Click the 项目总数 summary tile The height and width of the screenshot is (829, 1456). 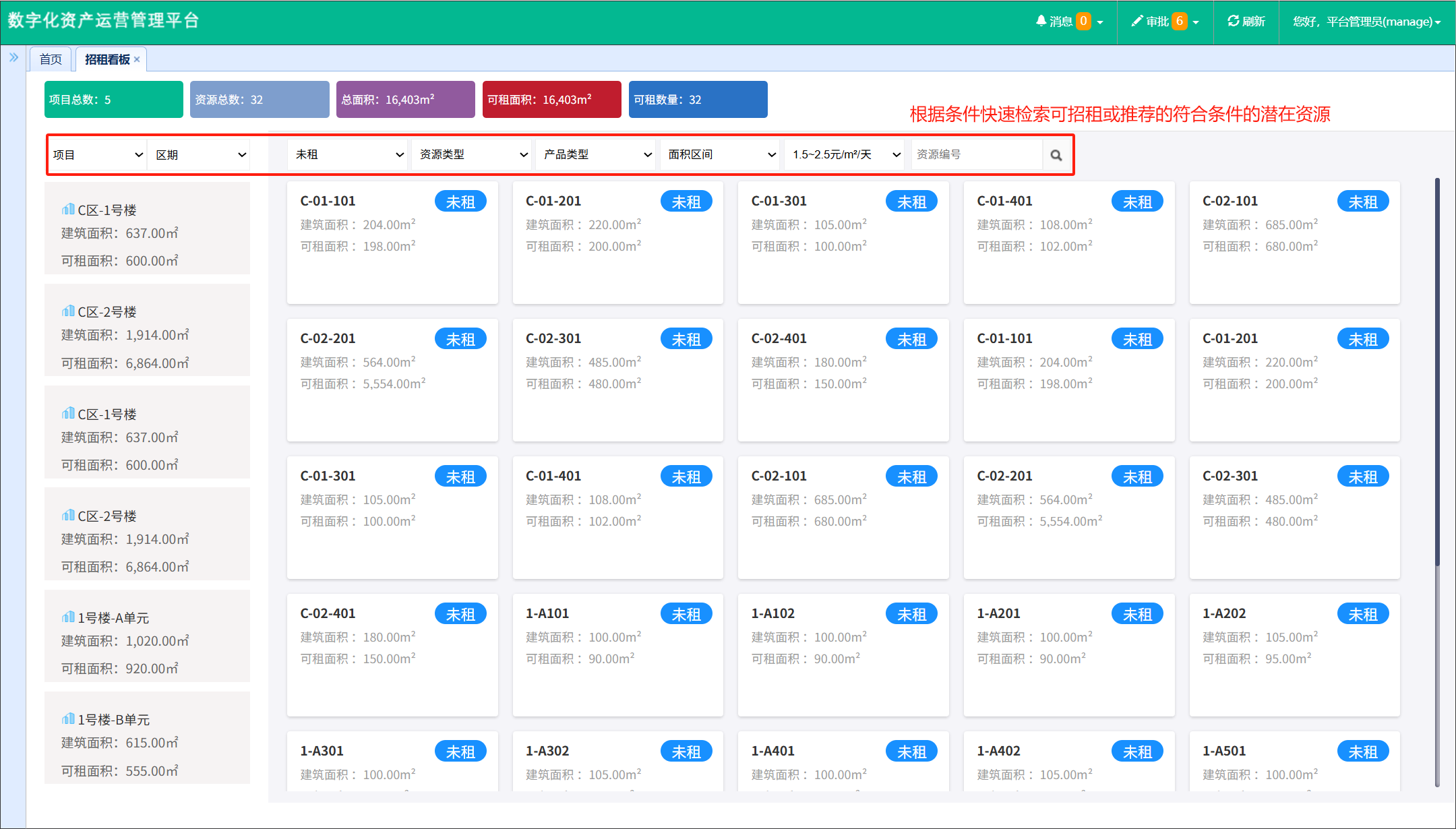pyautogui.click(x=114, y=99)
